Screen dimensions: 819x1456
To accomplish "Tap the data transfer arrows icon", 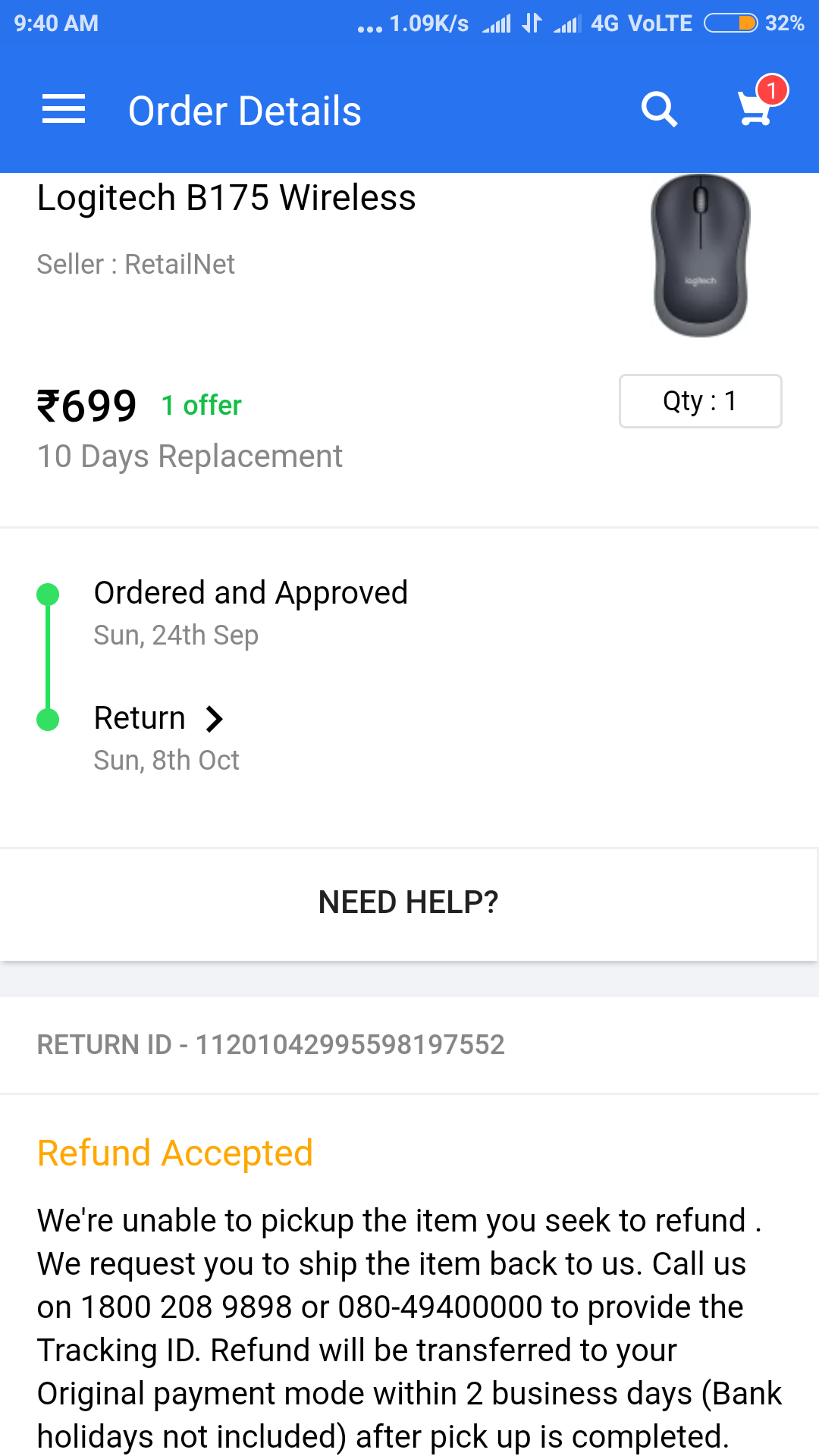I will click(532, 24).
